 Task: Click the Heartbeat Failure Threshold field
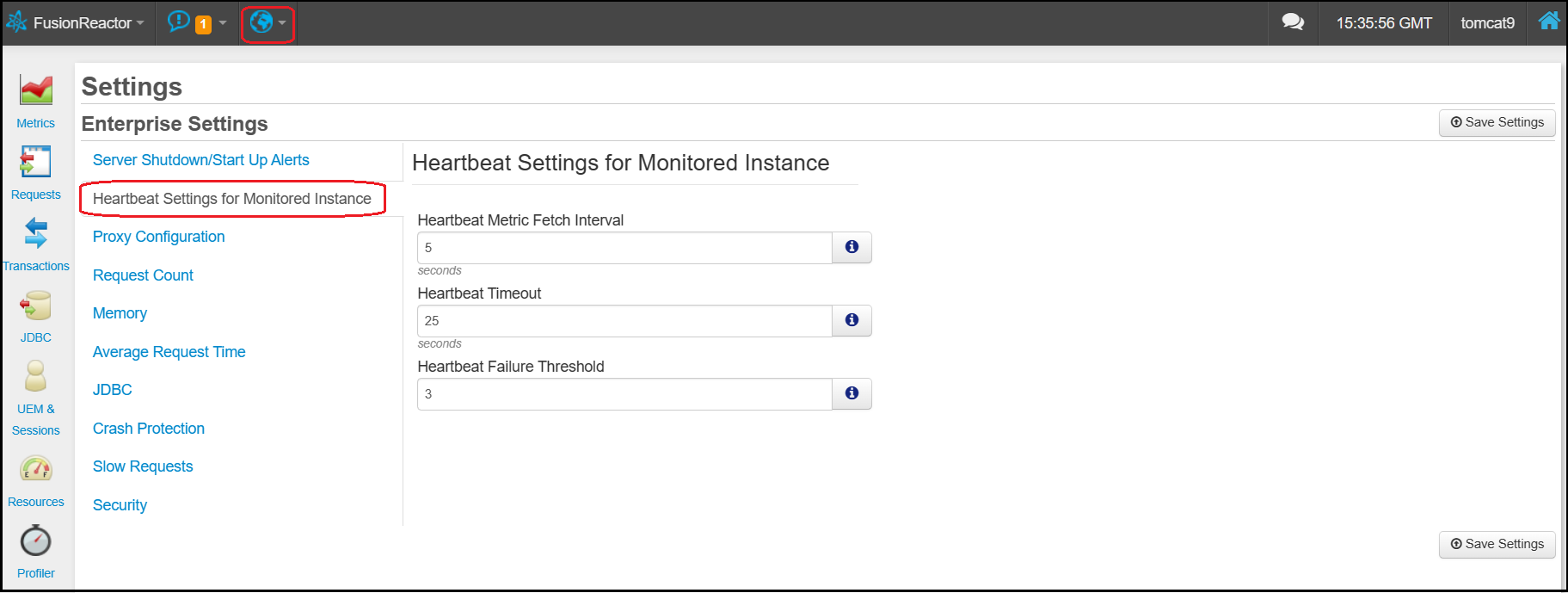click(x=624, y=394)
